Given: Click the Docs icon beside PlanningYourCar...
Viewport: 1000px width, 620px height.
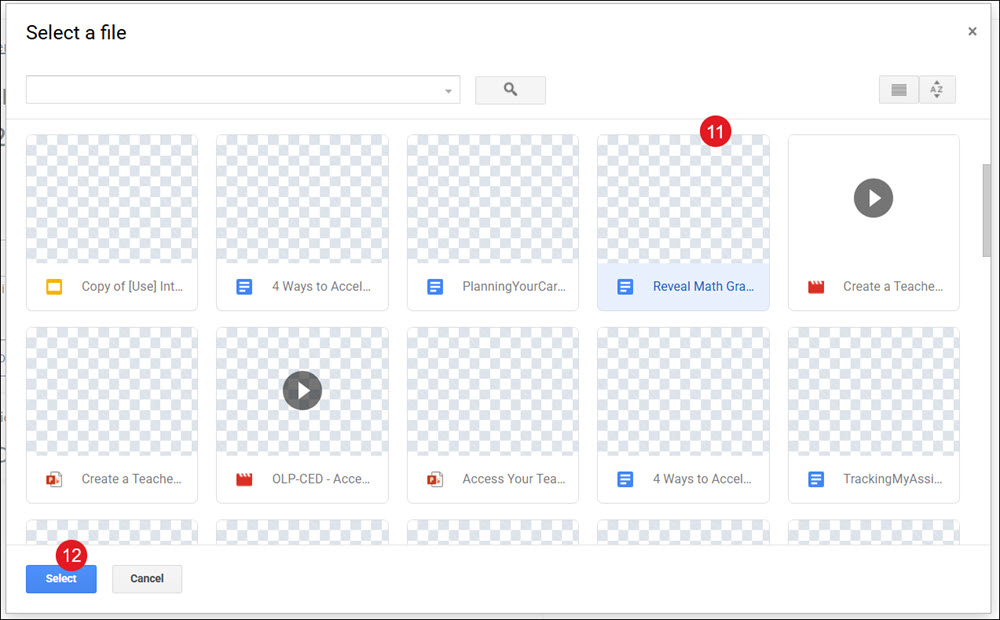Looking at the screenshot, I should pyautogui.click(x=435, y=287).
